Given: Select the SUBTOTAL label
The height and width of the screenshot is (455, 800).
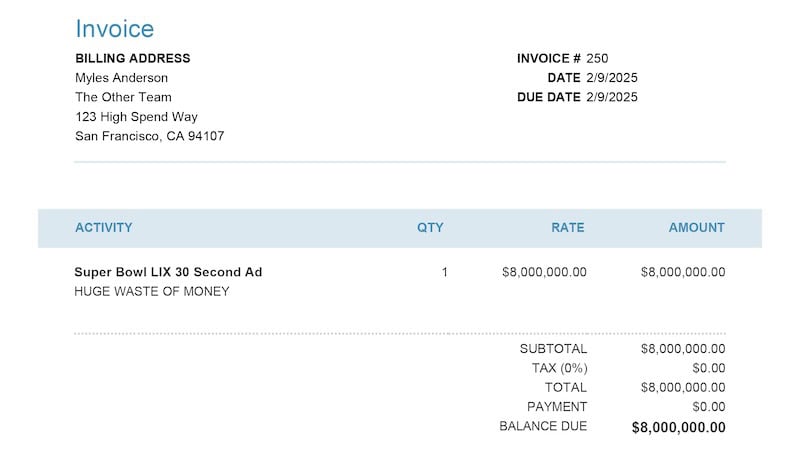Looking at the screenshot, I should [553, 349].
